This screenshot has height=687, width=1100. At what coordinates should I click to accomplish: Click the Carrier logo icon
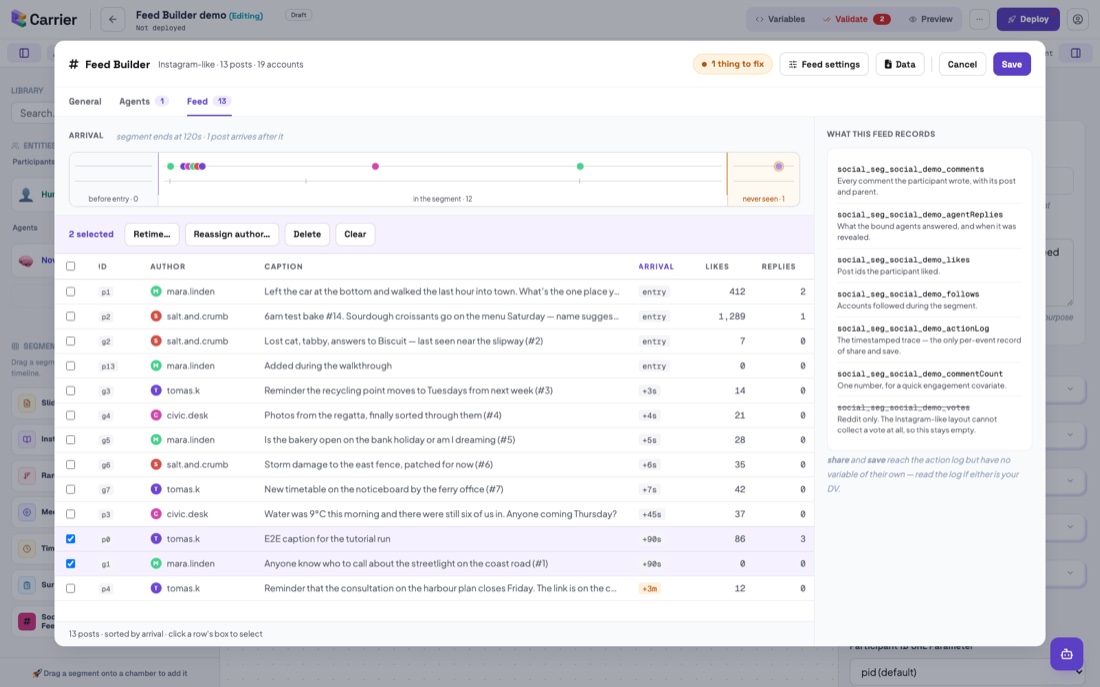[x=19, y=19]
